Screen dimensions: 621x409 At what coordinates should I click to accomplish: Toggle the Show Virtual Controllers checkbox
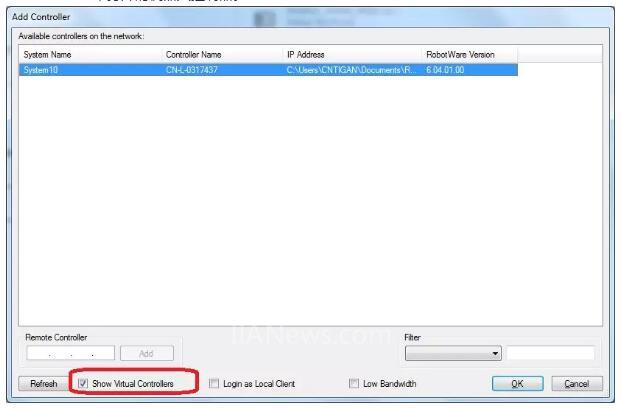tap(83, 383)
